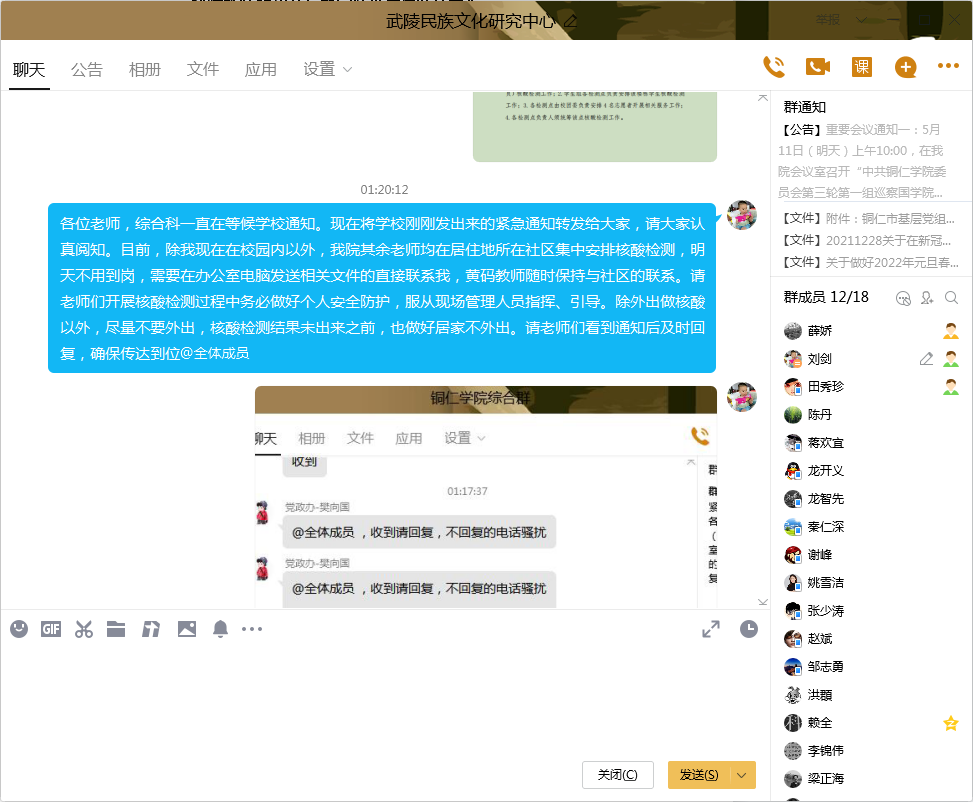Open the dropdown arrow beside 发送

coord(742,775)
